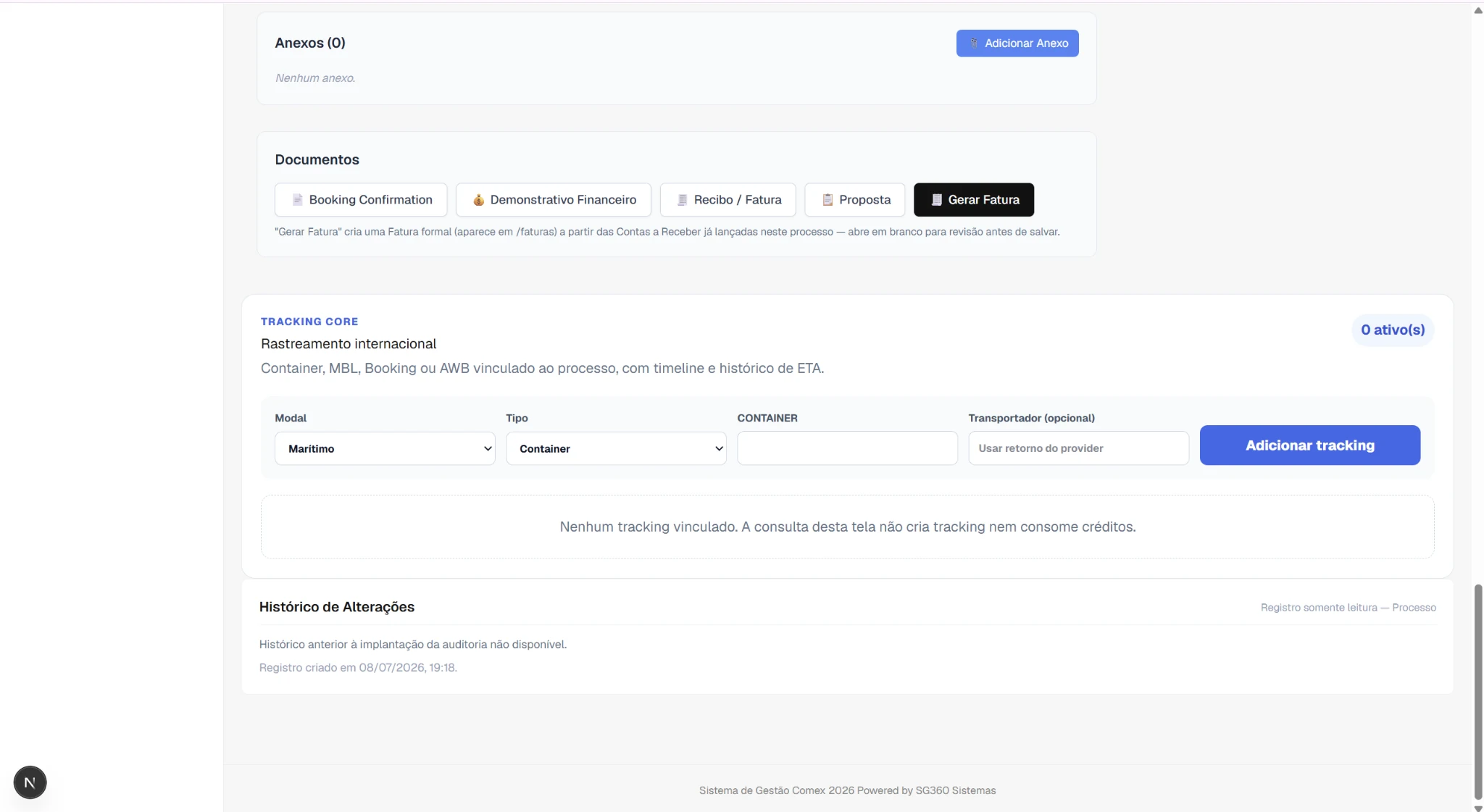Click the Histórico anterior à implantação text

pyautogui.click(x=413, y=645)
